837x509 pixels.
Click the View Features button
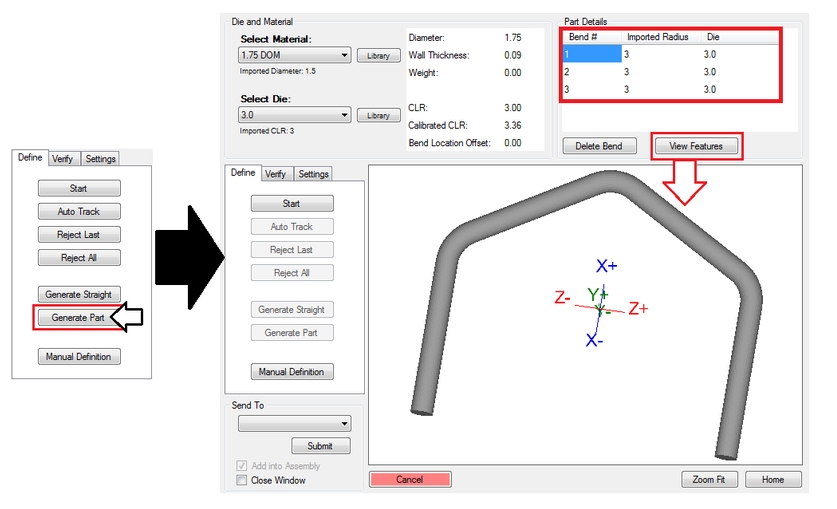[x=696, y=146]
